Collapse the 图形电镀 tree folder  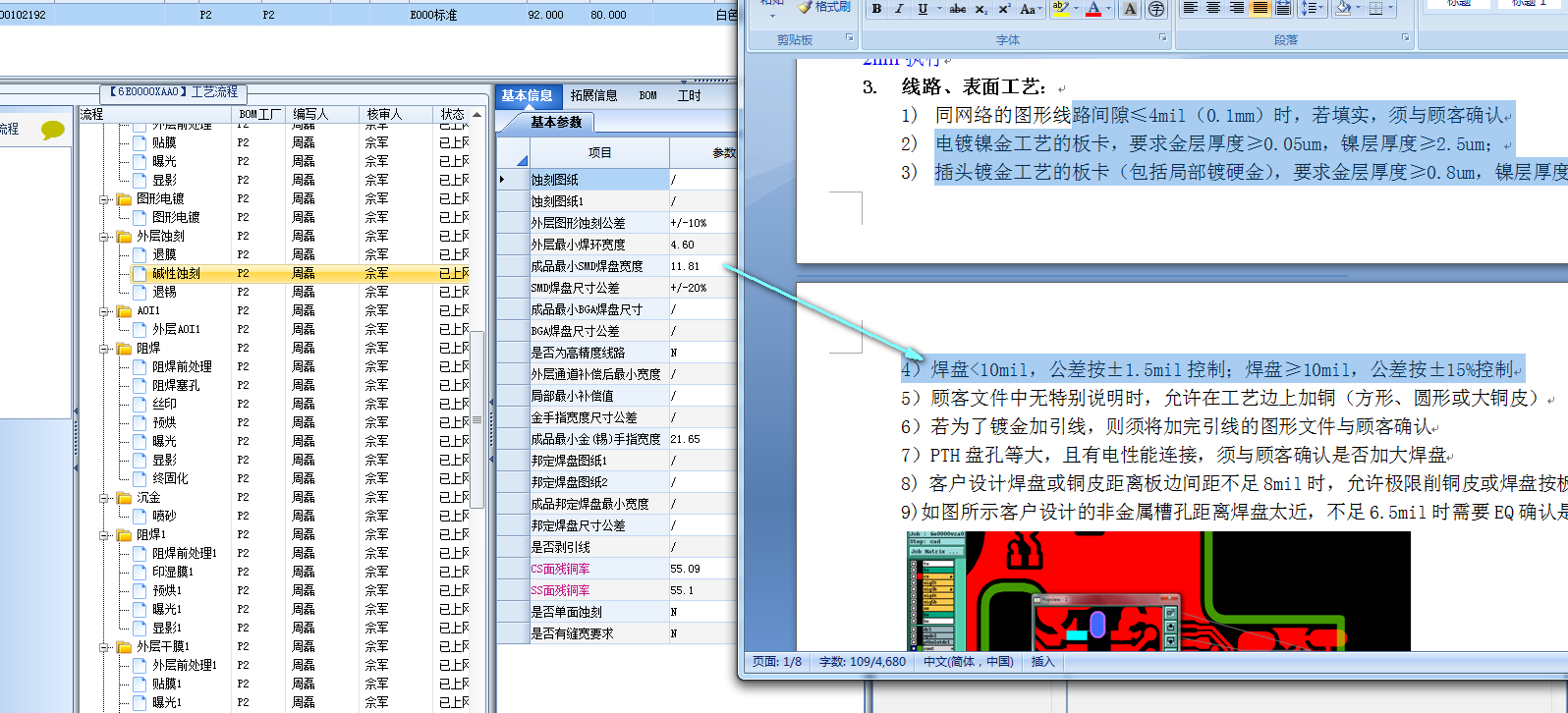point(104,198)
